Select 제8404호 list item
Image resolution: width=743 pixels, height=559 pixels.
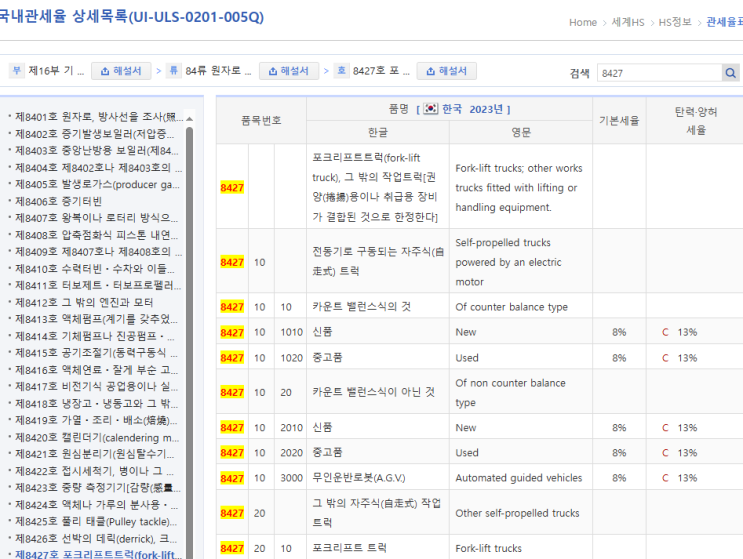point(98,168)
